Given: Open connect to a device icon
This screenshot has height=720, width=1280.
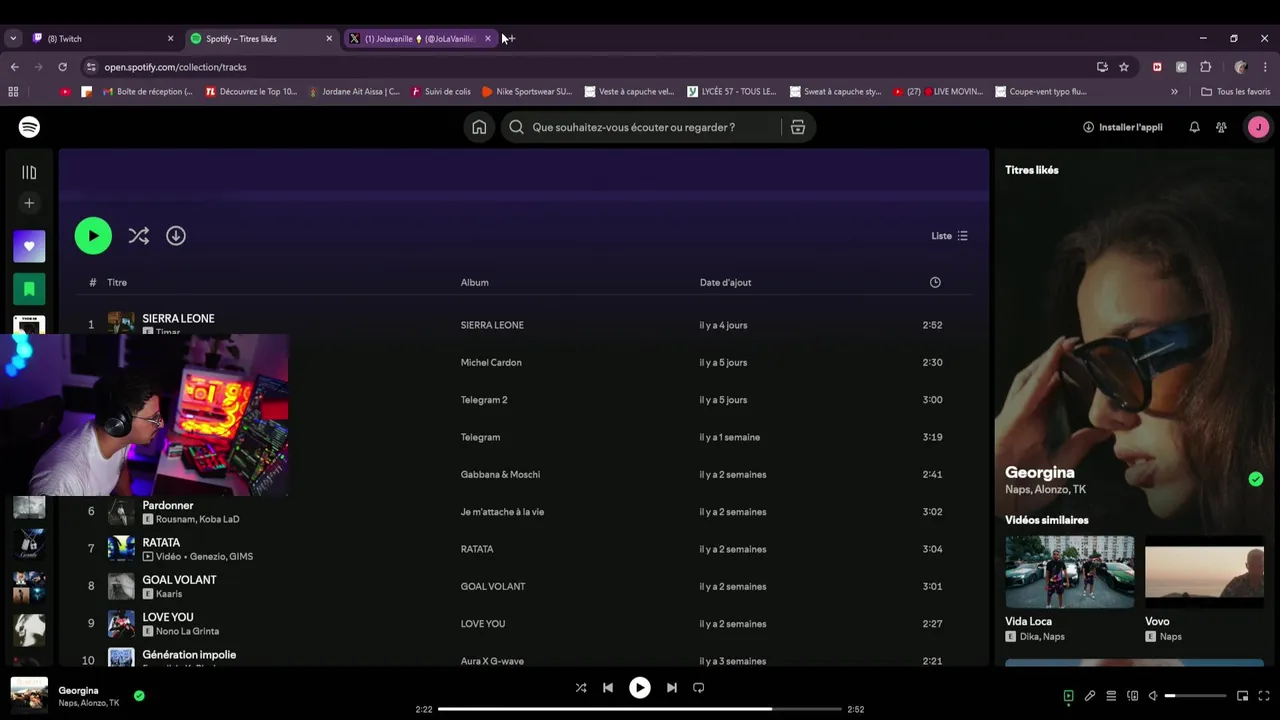Looking at the screenshot, I should click(1133, 696).
